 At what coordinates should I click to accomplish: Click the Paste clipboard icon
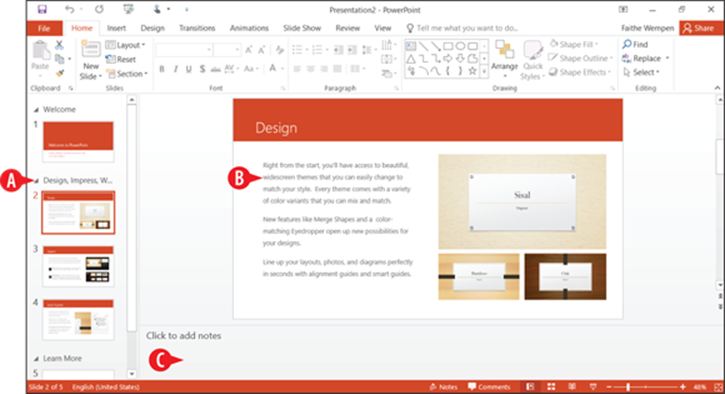click(x=41, y=51)
